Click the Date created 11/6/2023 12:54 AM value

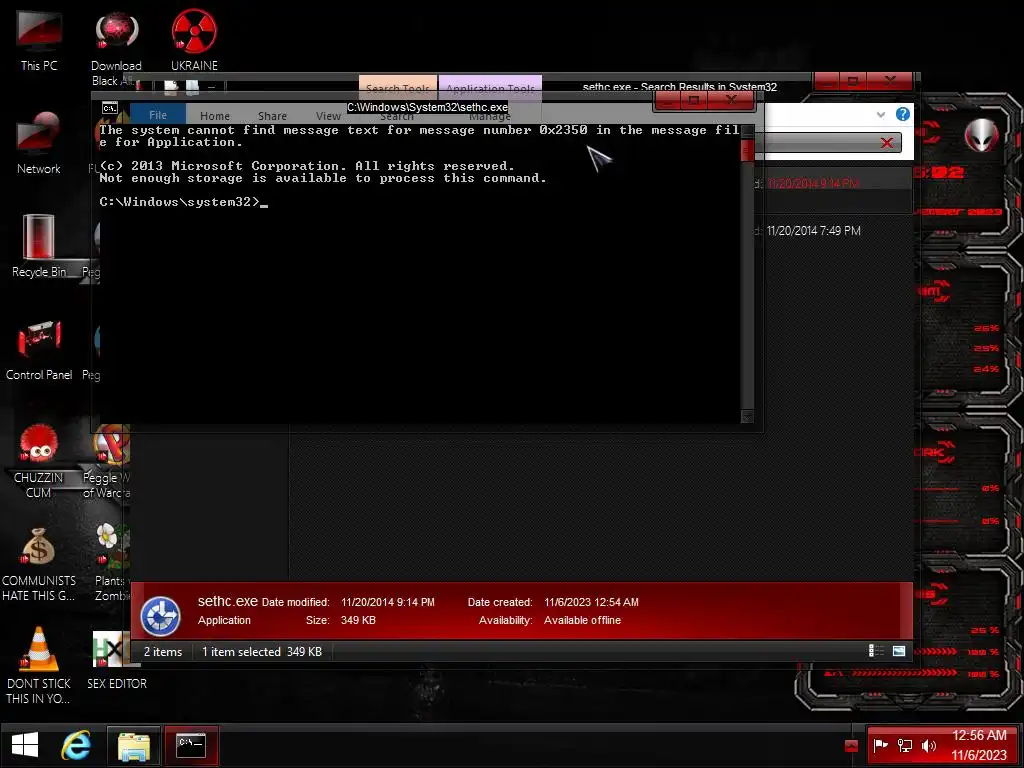pyautogui.click(x=591, y=602)
